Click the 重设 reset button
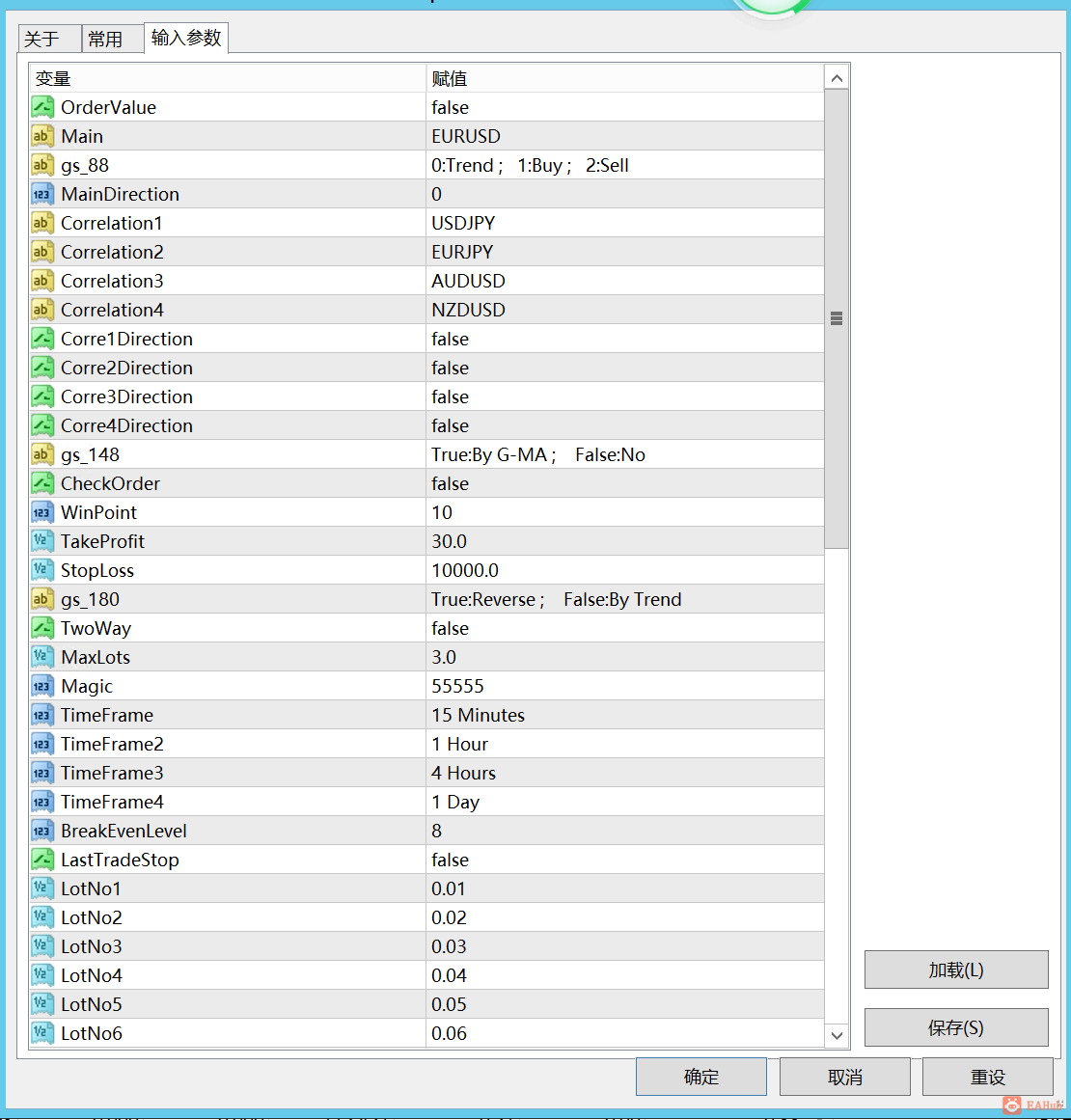The height and width of the screenshot is (1120, 1071). [x=987, y=1077]
